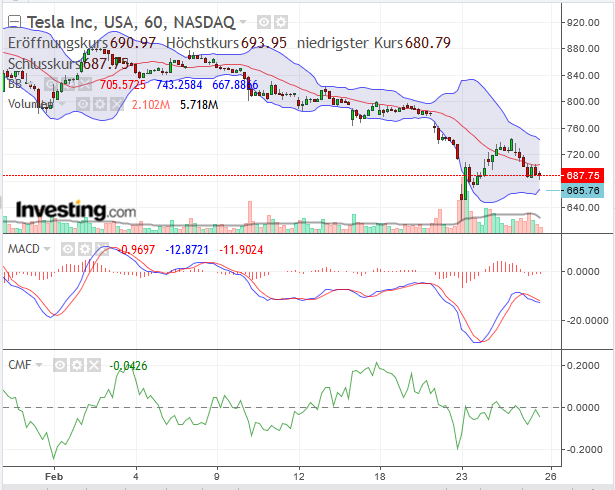
Task: Open dropdown arrow next to NASDAQ title
Action: pyautogui.click(x=243, y=22)
